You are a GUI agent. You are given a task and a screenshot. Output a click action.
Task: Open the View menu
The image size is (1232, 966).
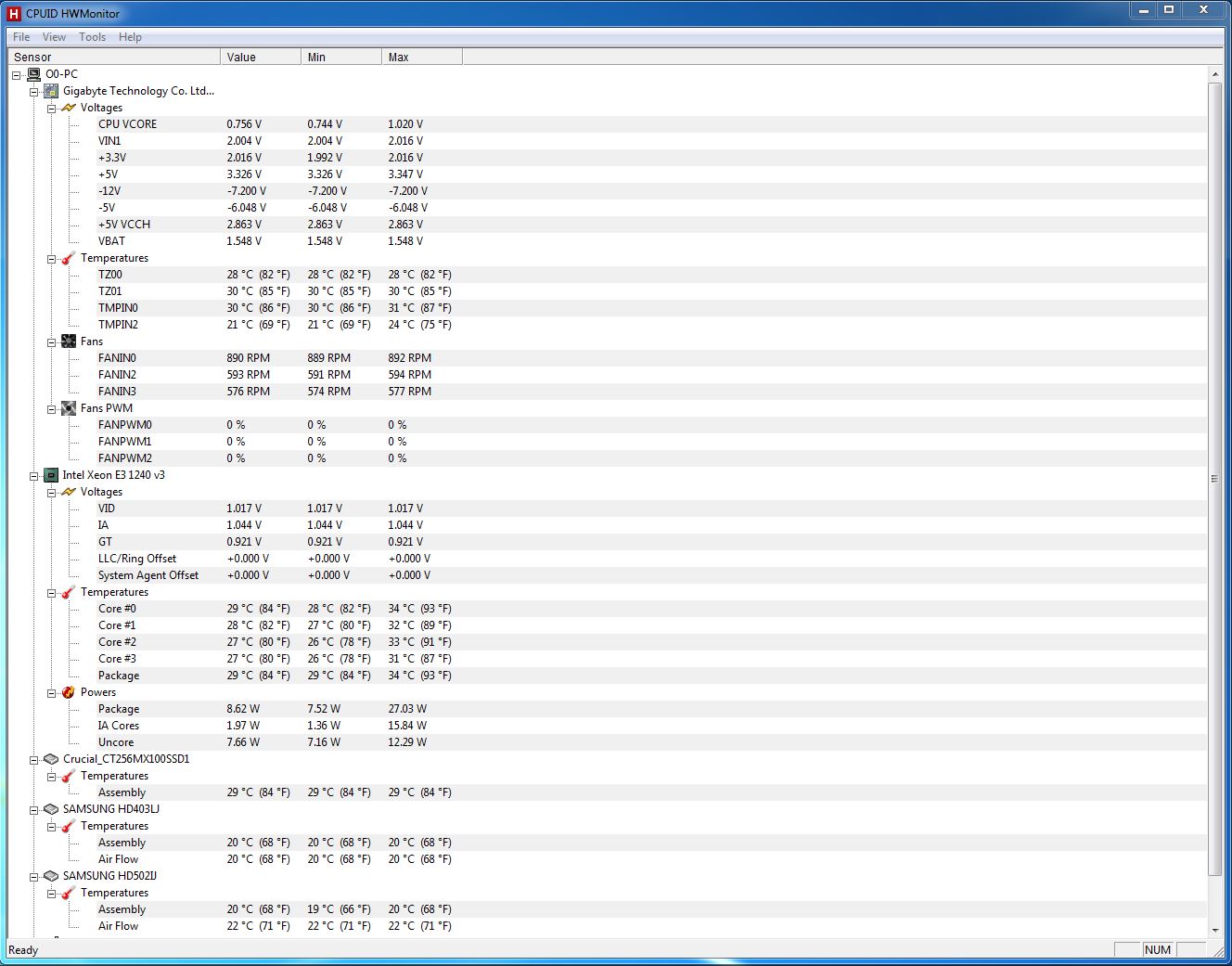(x=54, y=37)
